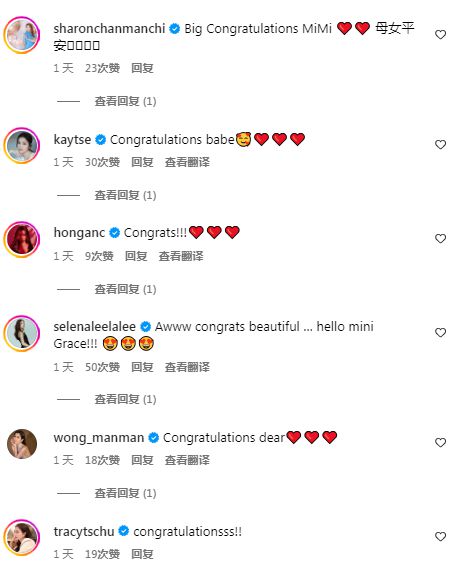
Task: Show replies under wong_manman's comment
Action: point(125,493)
